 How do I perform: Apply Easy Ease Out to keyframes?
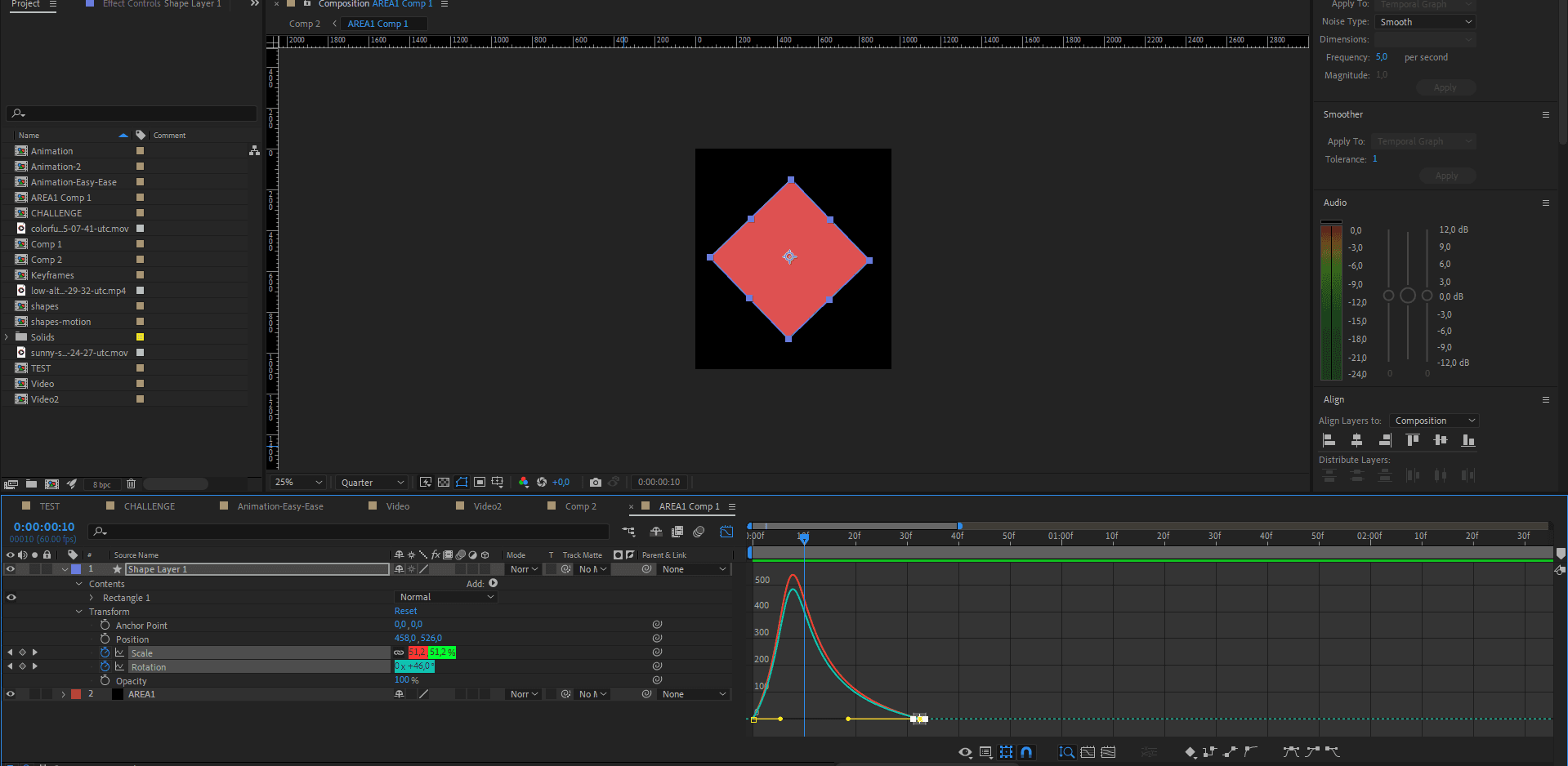(x=1333, y=752)
